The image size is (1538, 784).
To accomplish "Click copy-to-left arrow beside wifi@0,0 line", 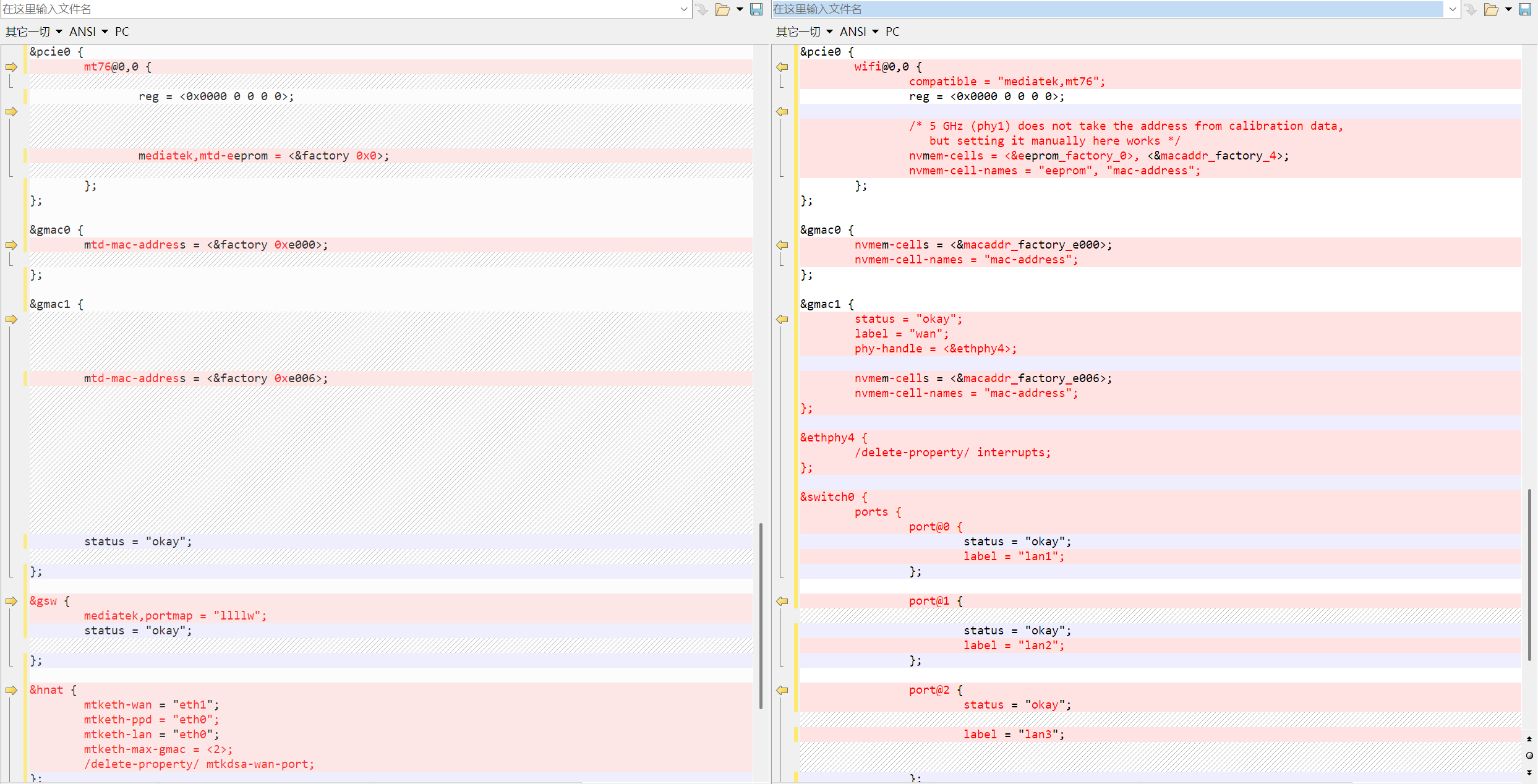I will [x=782, y=67].
